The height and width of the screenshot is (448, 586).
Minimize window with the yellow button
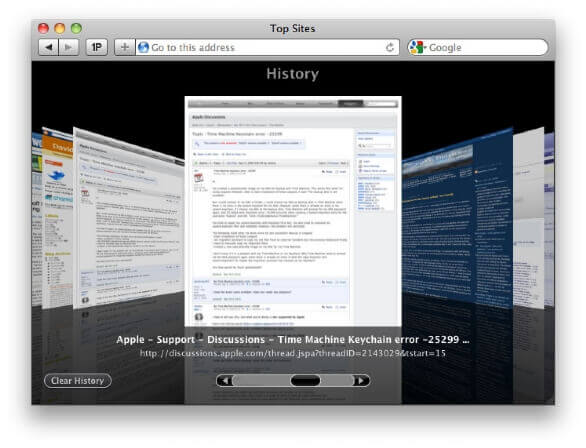coord(60,28)
